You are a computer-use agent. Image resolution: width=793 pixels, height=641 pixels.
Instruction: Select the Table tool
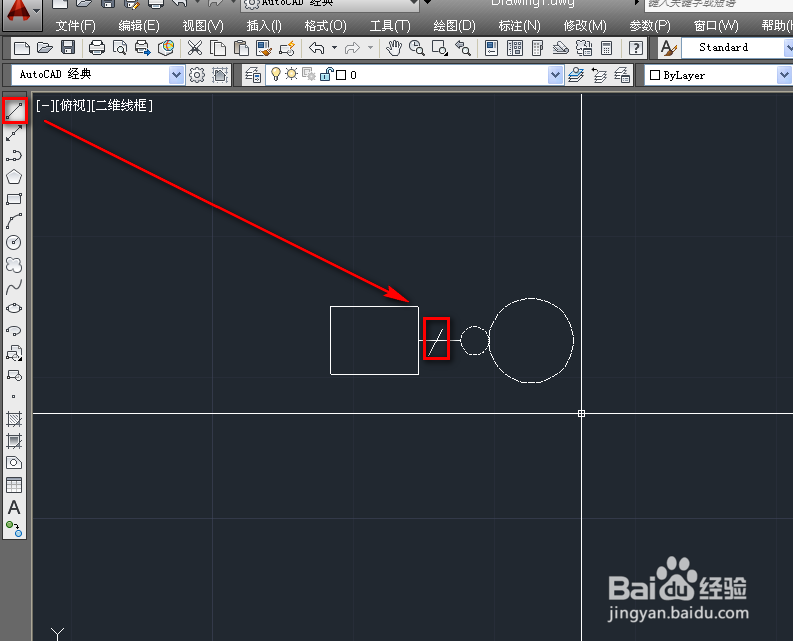pyautogui.click(x=14, y=485)
